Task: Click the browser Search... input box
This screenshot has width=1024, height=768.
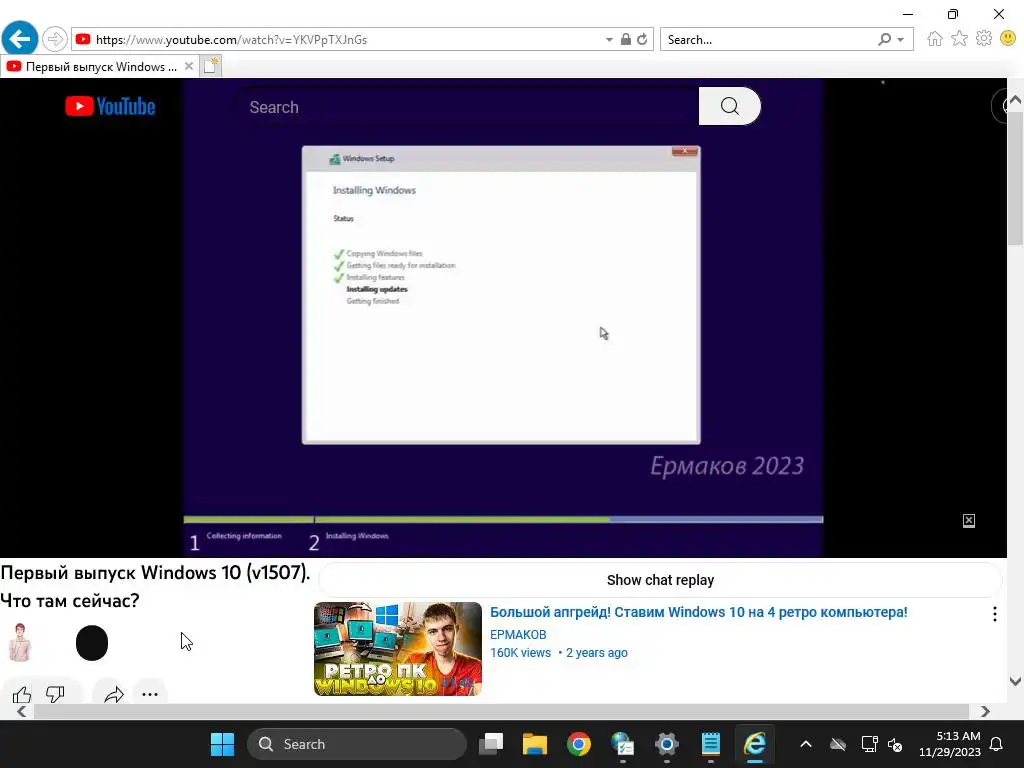Action: coord(767,40)
